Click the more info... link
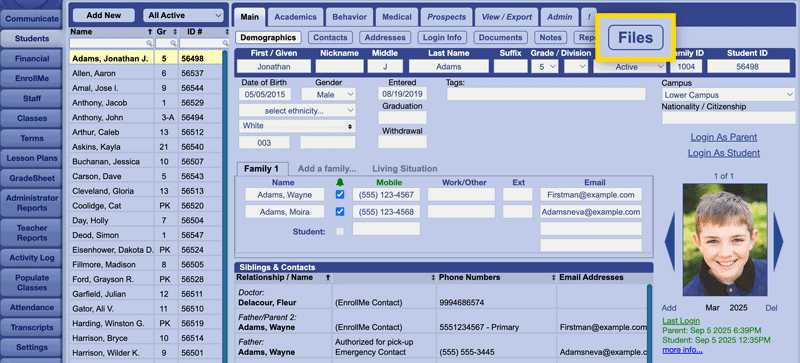 point(682,350)
